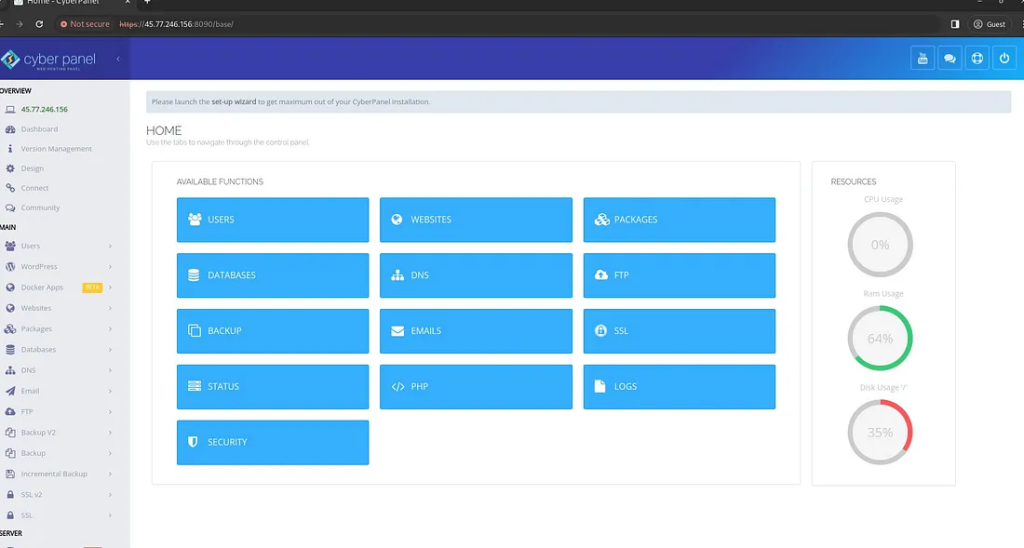1024x548 pixels.
Task: Open Dashboard from the sidebar
Action: pyautogui.click(x=39, y=129)
